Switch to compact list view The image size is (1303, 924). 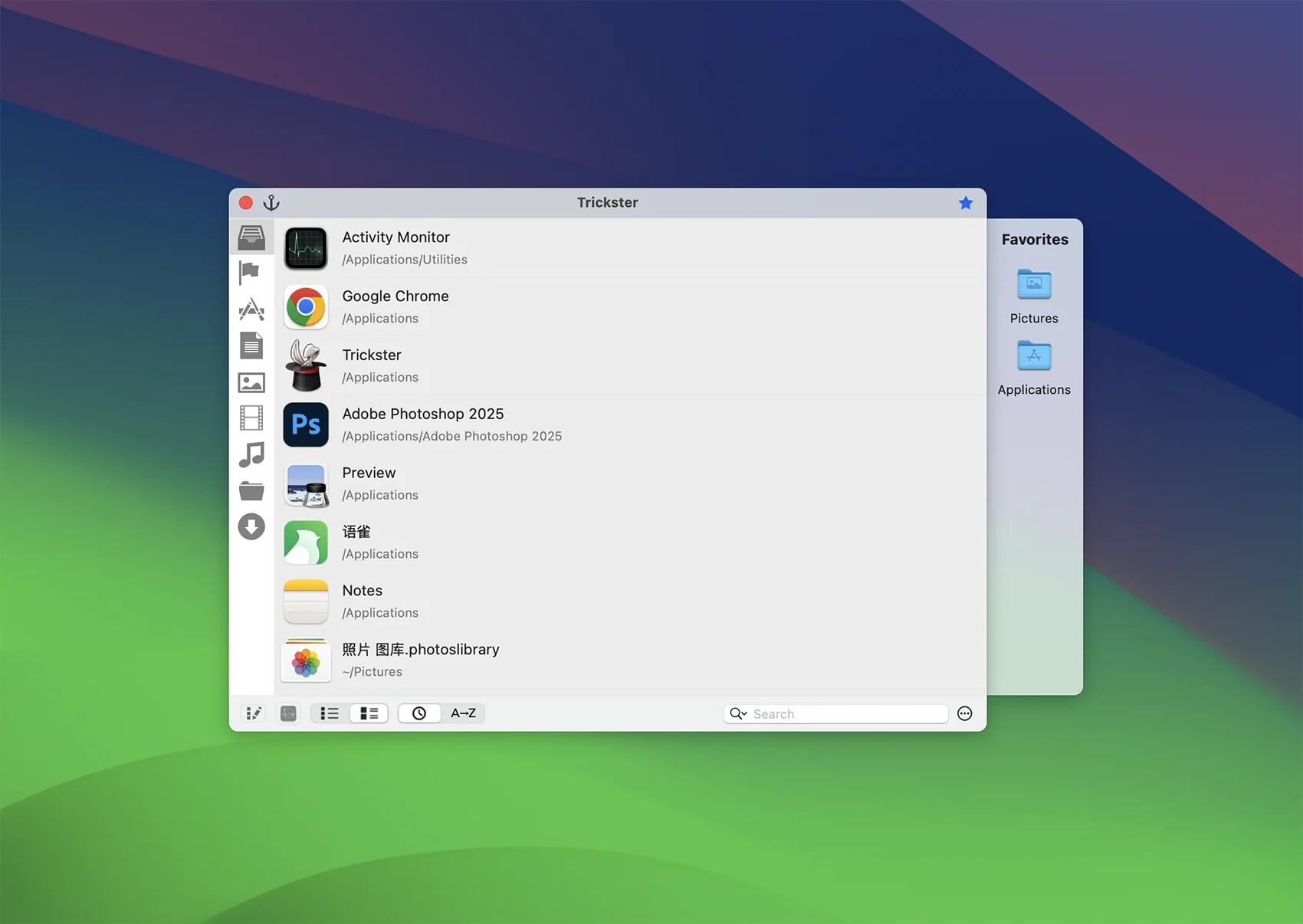click(330, 713)
